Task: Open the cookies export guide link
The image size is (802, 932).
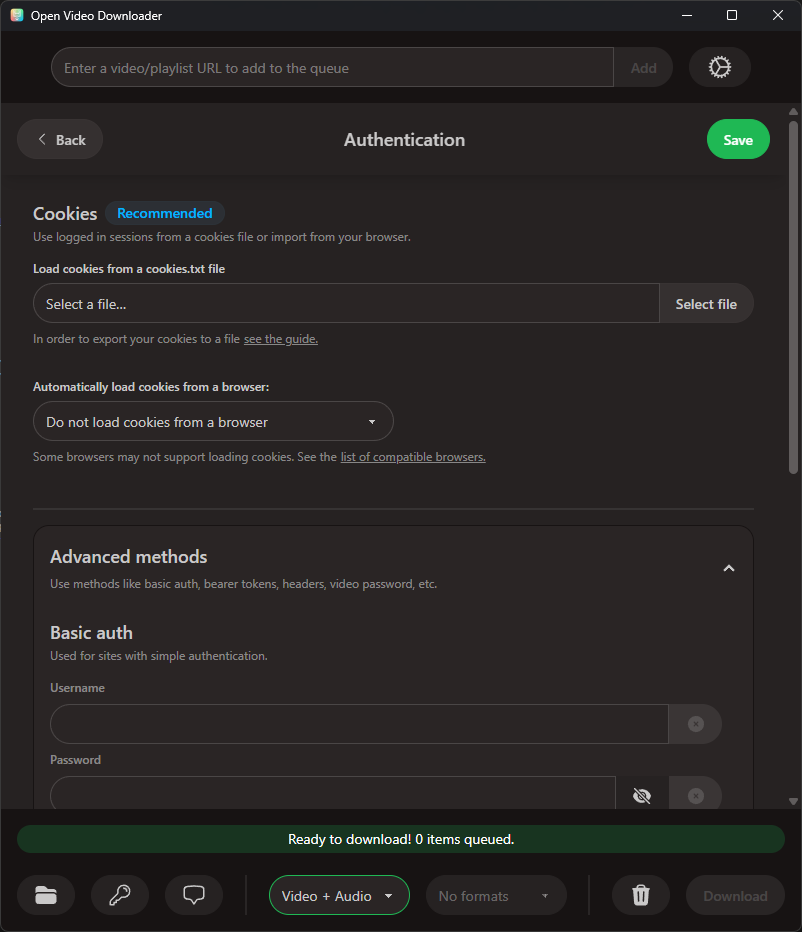Action: [280, 338]
